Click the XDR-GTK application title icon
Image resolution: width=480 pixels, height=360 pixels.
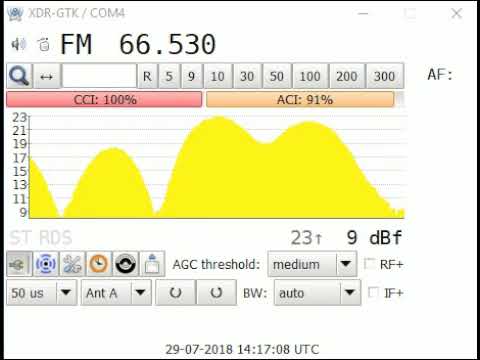(15, 14)
